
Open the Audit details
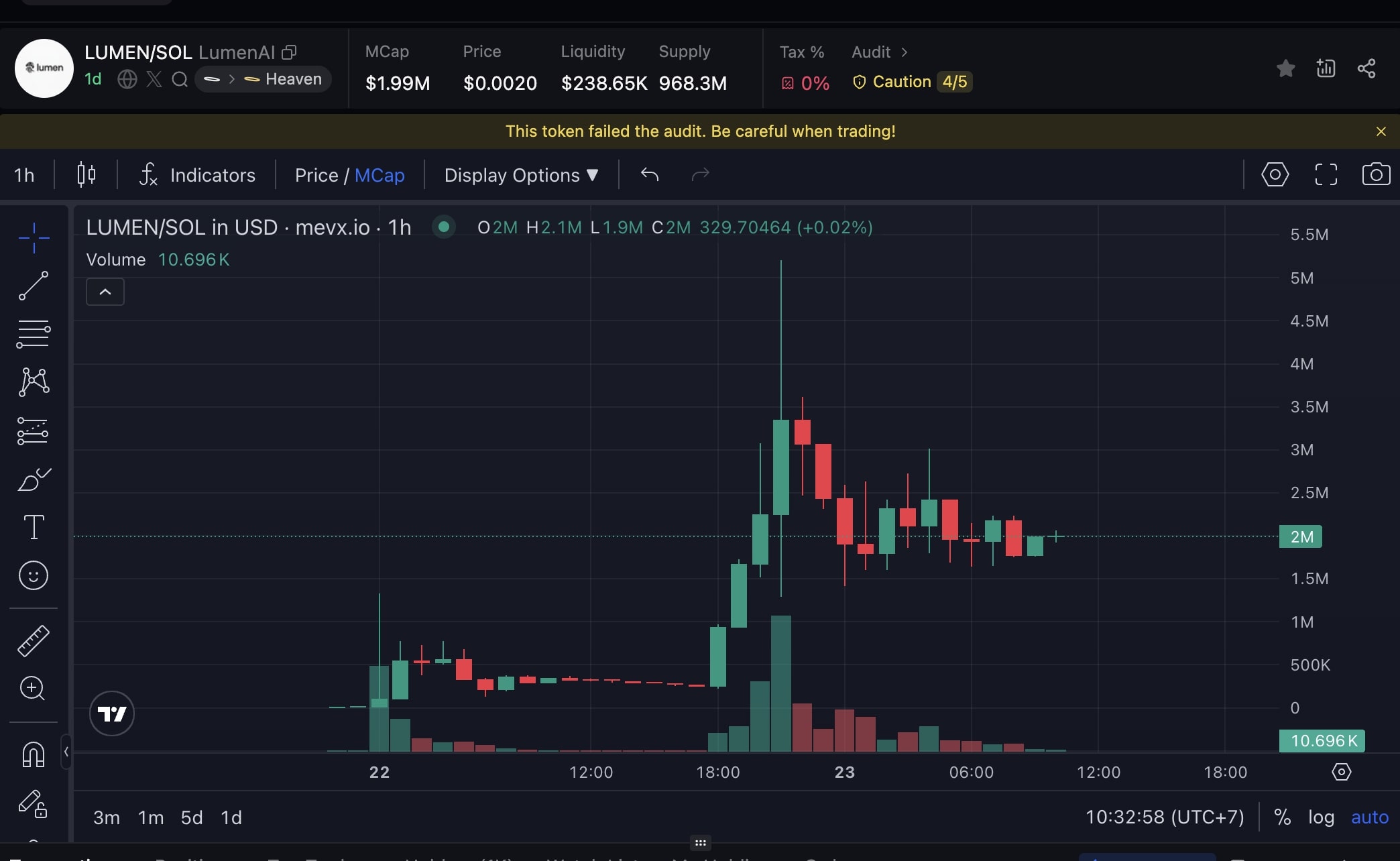coord(879,52)
